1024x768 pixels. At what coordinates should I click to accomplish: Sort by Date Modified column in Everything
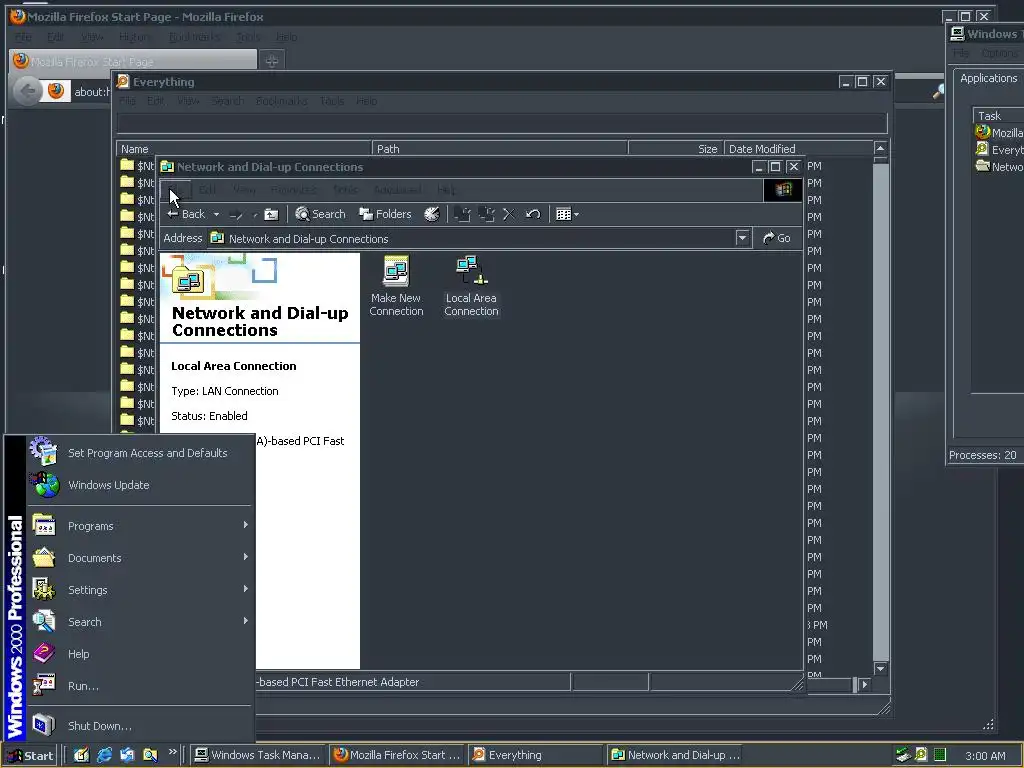tap(798, 149)
